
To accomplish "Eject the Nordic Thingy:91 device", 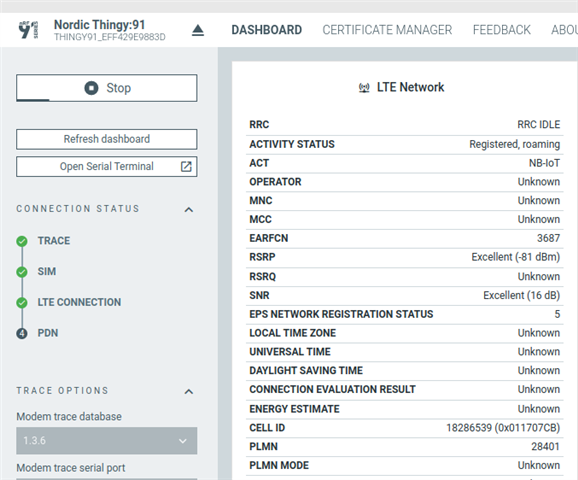I will 198,30.
